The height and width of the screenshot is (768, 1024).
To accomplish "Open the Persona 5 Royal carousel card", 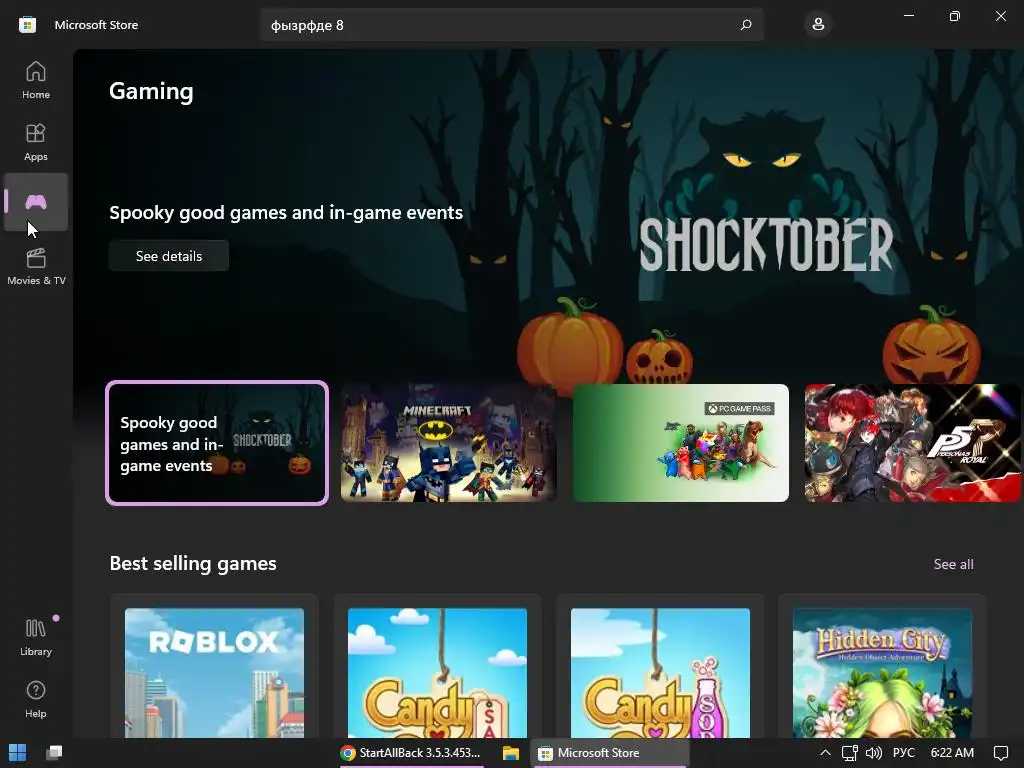I will [912, 443].
